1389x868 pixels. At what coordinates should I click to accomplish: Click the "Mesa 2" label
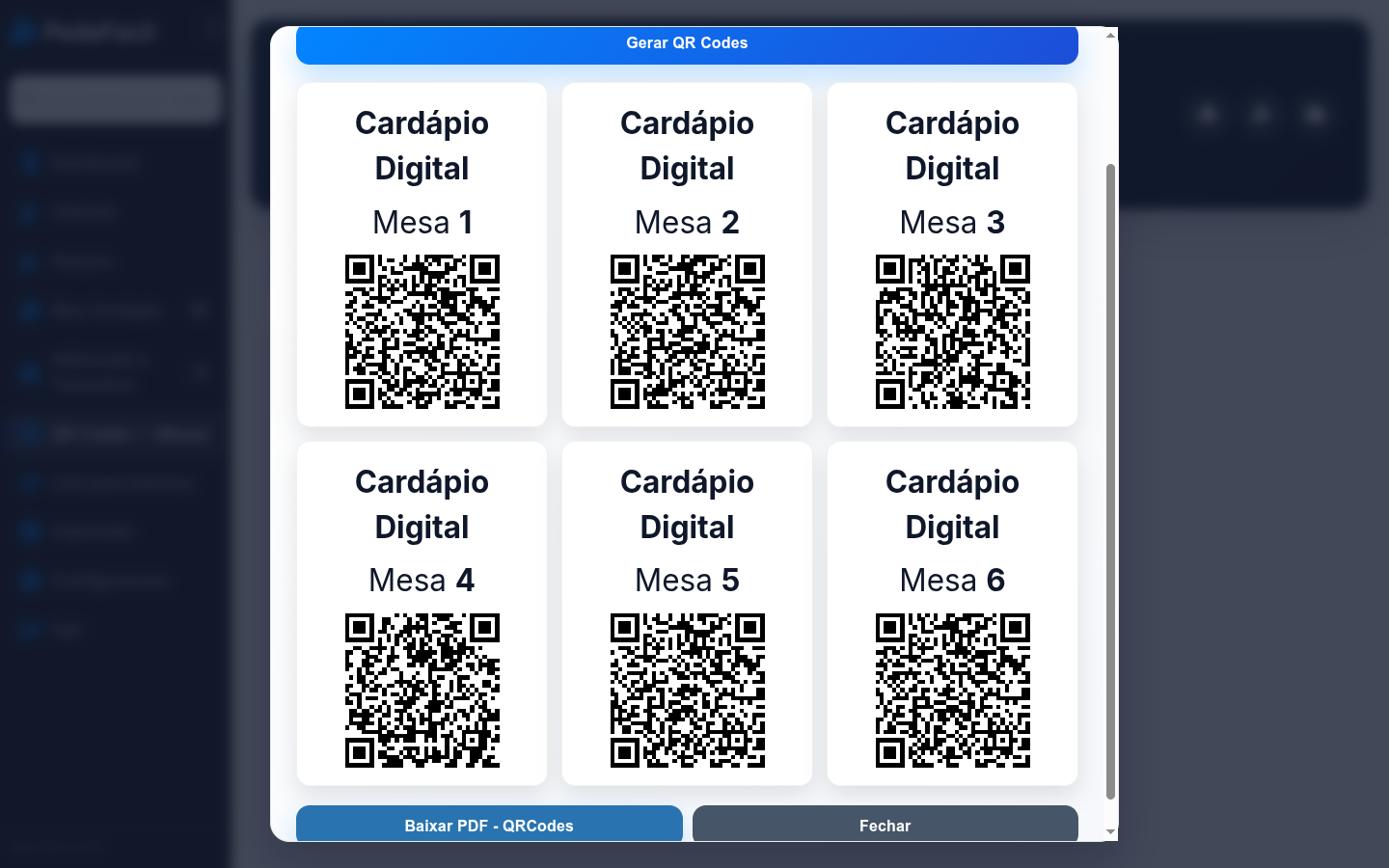click(x=687, y=222)
